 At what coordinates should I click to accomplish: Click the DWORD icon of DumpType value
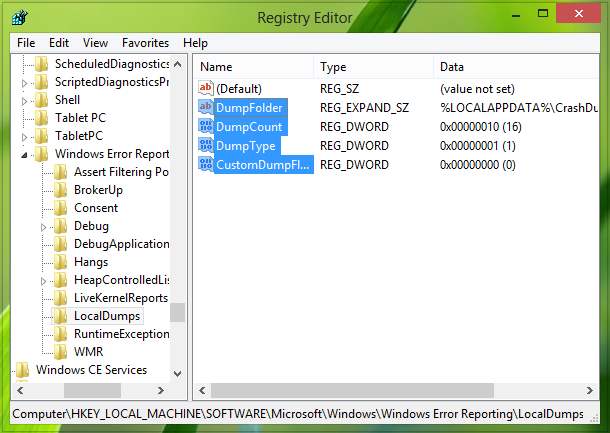tap(205, 146)
